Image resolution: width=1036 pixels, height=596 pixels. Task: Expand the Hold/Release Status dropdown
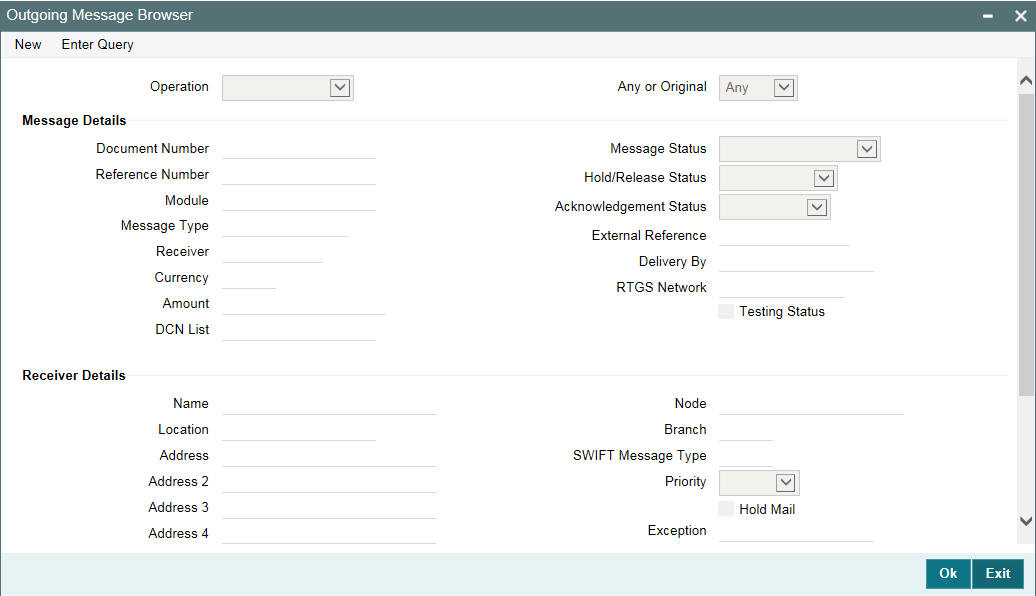[778, 178]
